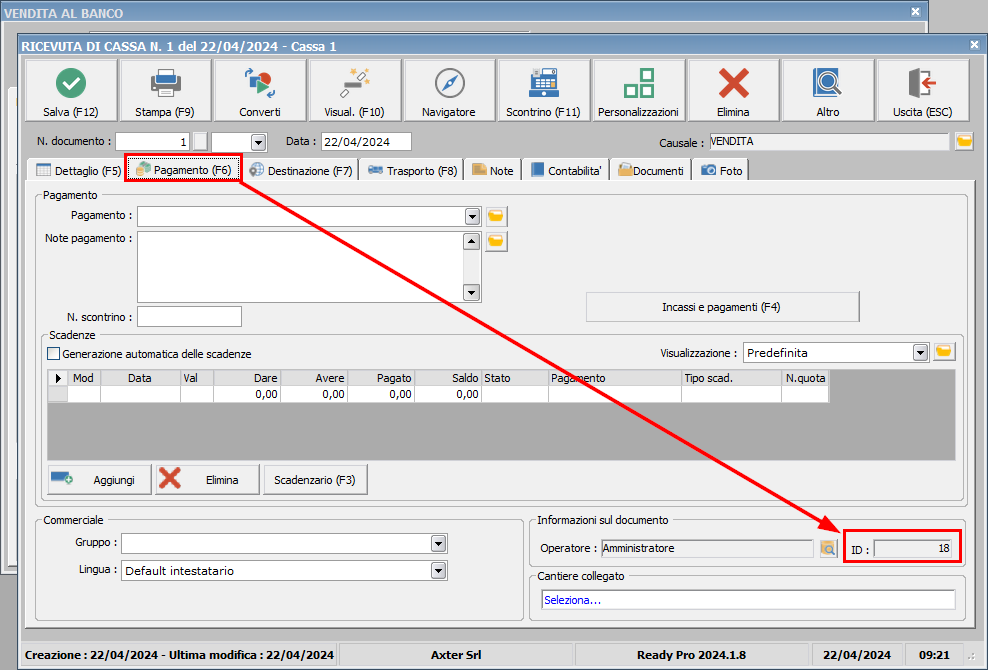Print the document with Stampa (F9)
This screenshot has width=988, height=670.
[165, 90]
